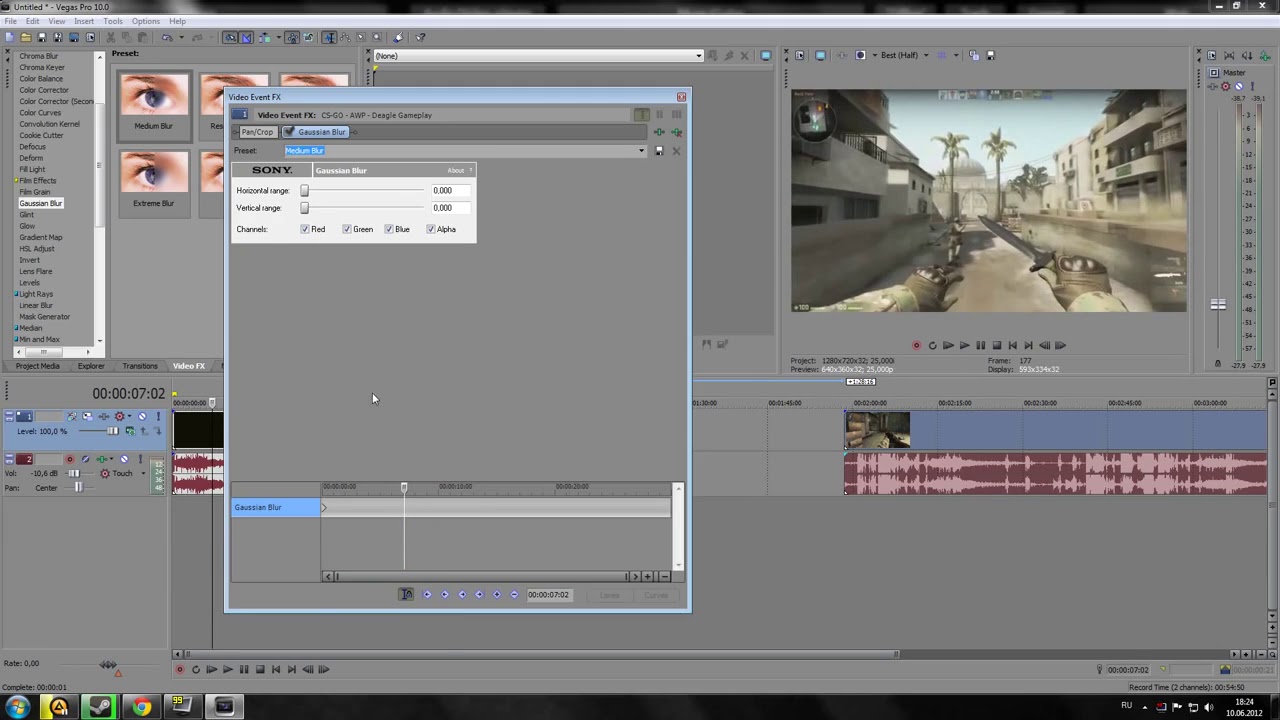Switch to the Explorer tab
Viewport: 1280px width, 720px height.
(x=91, y=366)
